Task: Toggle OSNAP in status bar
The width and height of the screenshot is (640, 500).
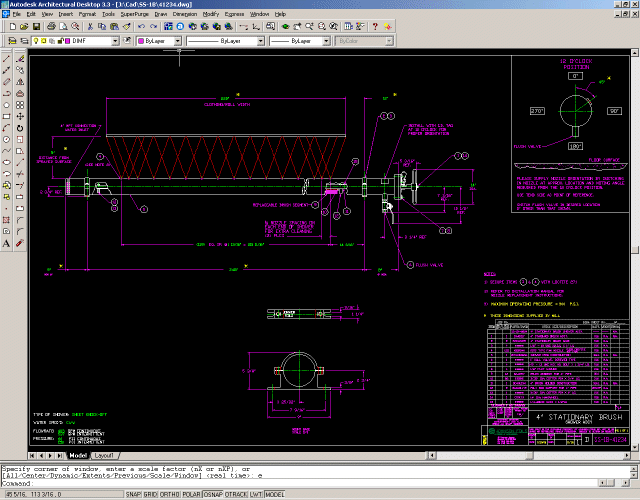Action: click(x=213, y=494)
